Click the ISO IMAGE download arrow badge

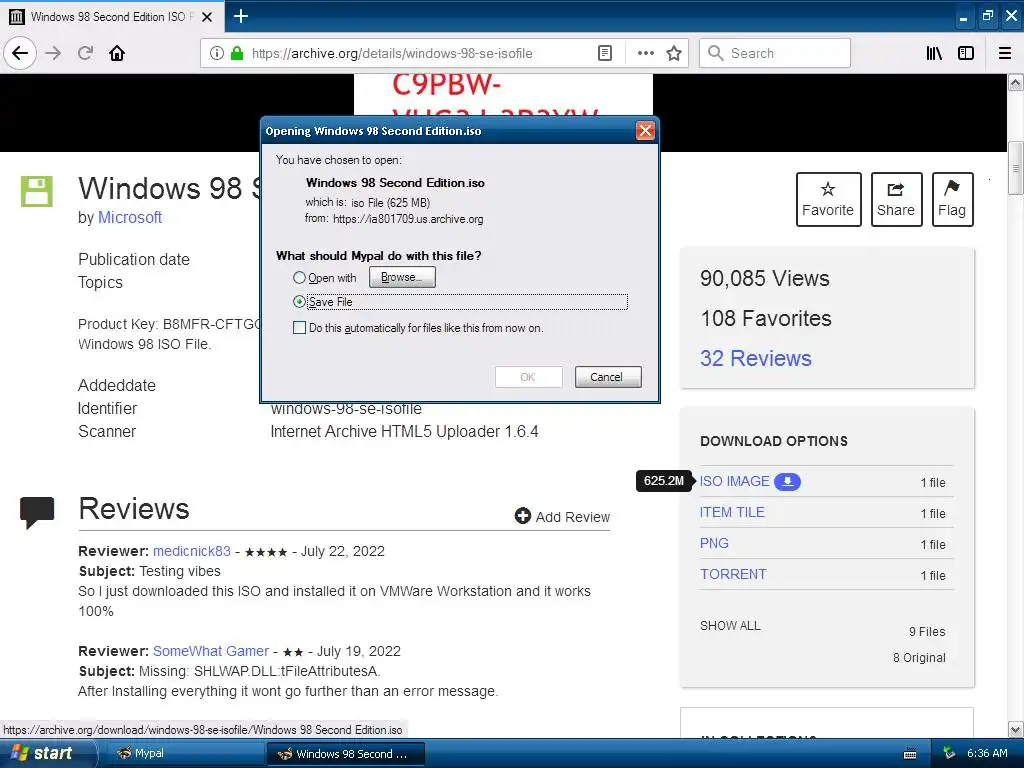pos(788,481)
